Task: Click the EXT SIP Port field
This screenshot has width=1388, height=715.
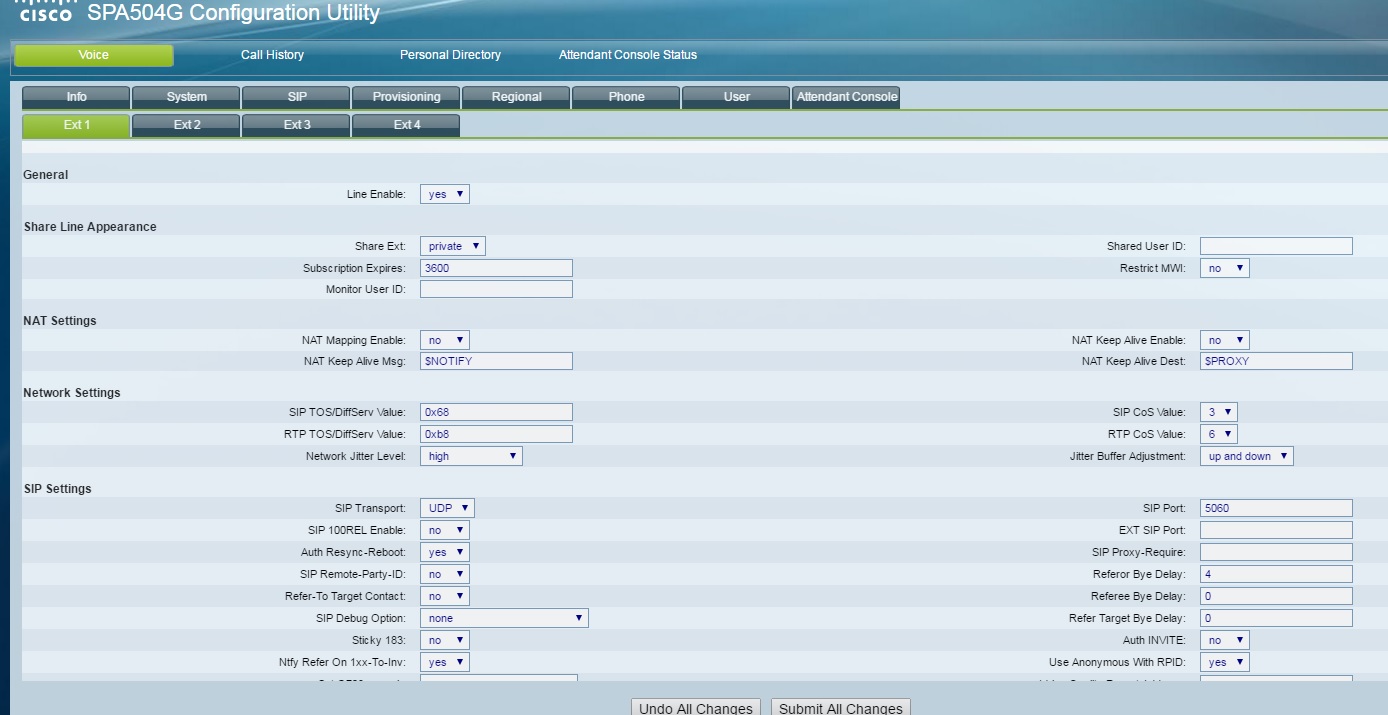Action: pos(1276,530)
